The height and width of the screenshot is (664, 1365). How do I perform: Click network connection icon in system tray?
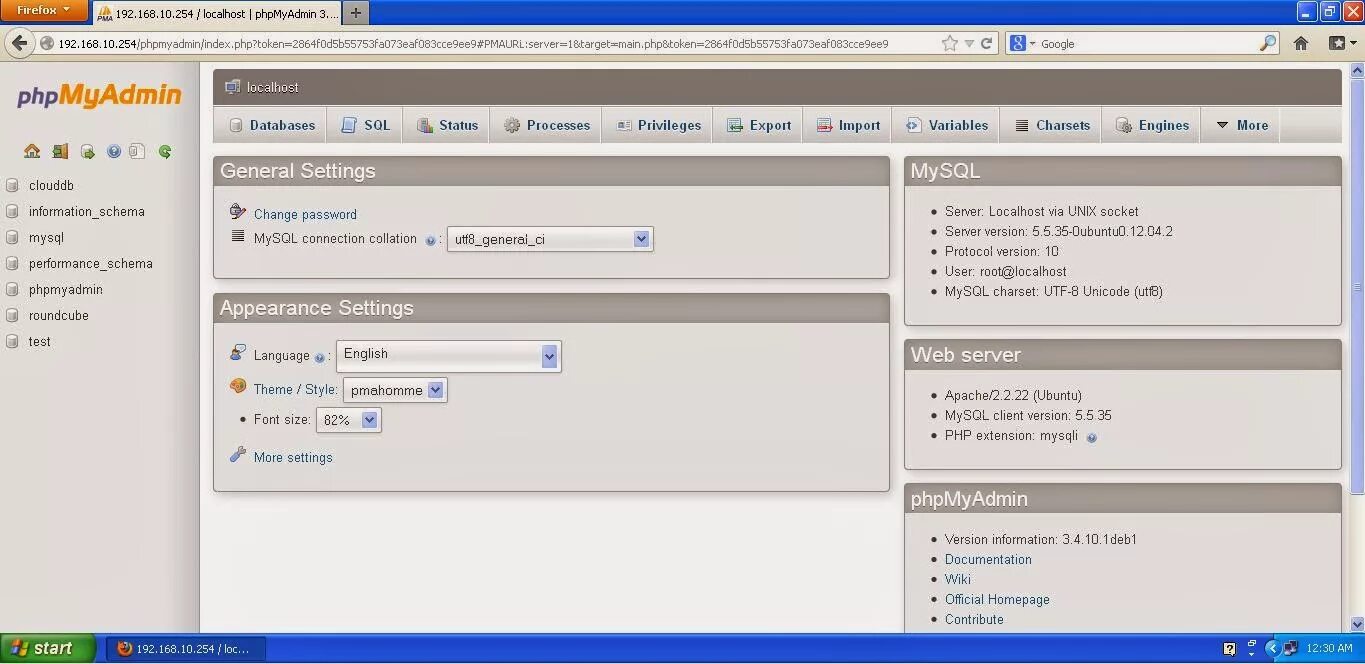[x=1291, y=648]
